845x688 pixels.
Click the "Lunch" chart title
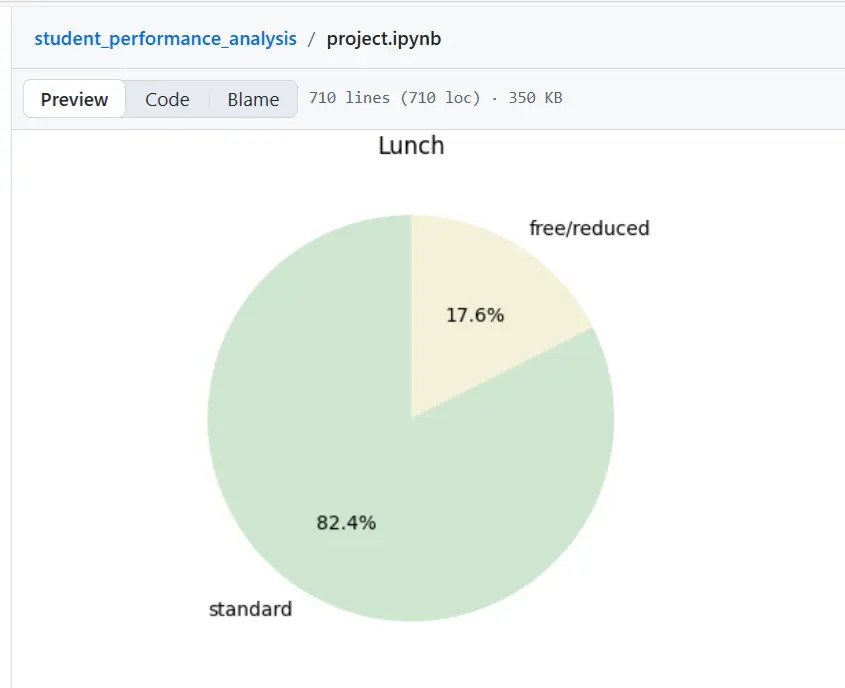(x=411, y=146)
